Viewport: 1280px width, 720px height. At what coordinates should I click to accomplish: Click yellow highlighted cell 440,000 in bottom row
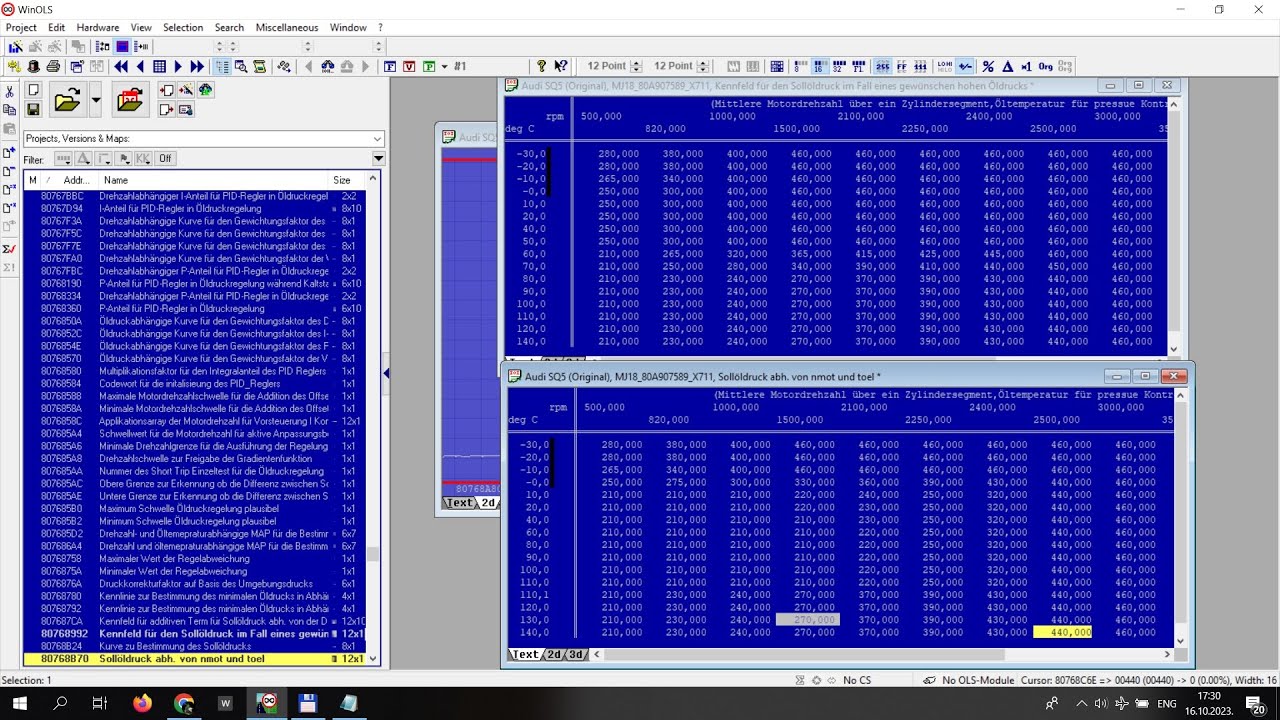[1061, 632]
